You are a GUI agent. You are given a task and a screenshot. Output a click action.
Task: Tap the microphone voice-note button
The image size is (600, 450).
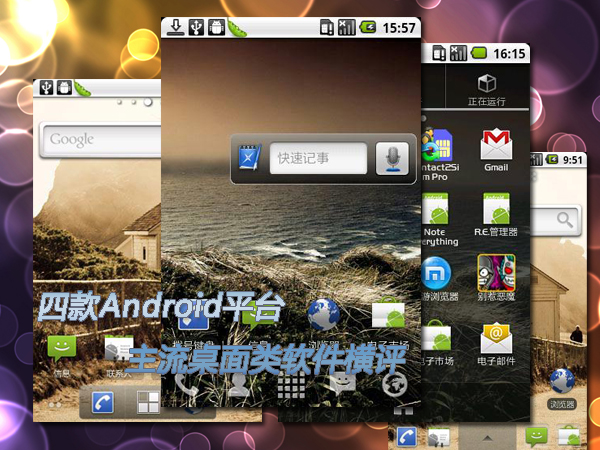(392, 158)
